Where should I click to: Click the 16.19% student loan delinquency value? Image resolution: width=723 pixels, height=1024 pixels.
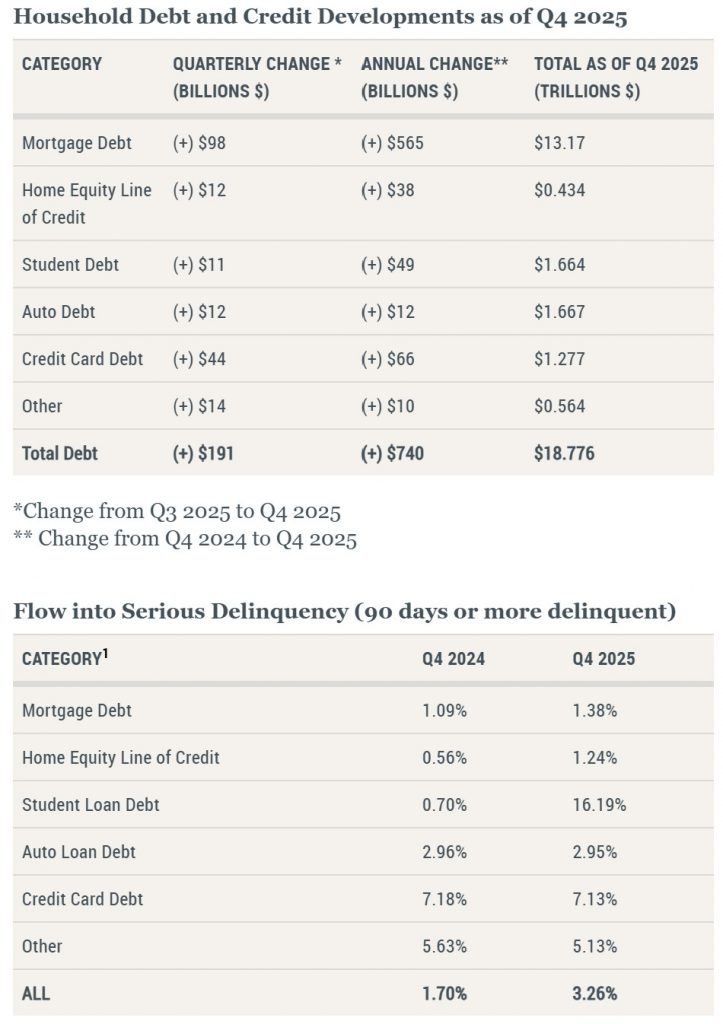tap(599, 805)
